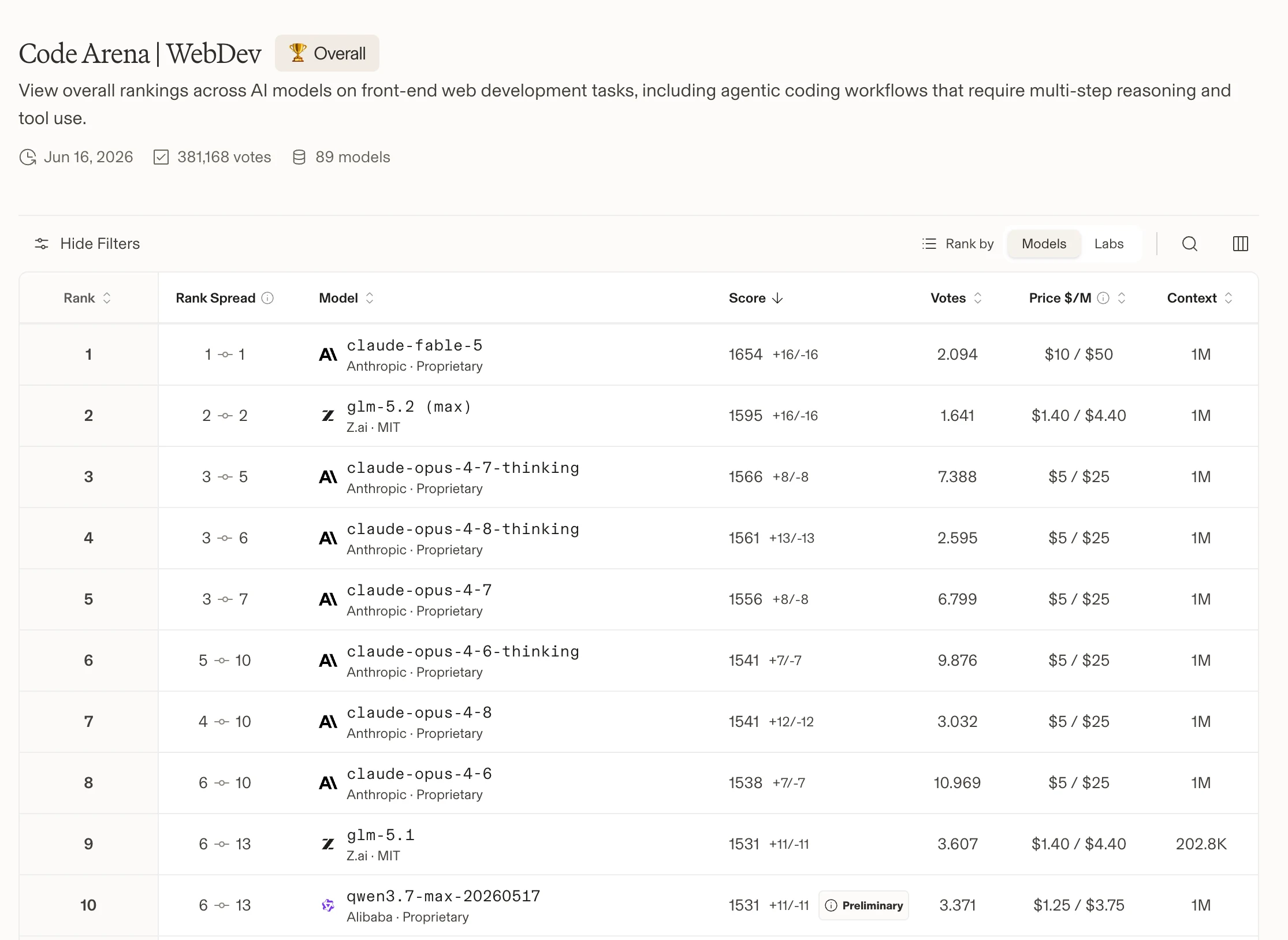Click the 381,168 votes text

pos(224,157)
